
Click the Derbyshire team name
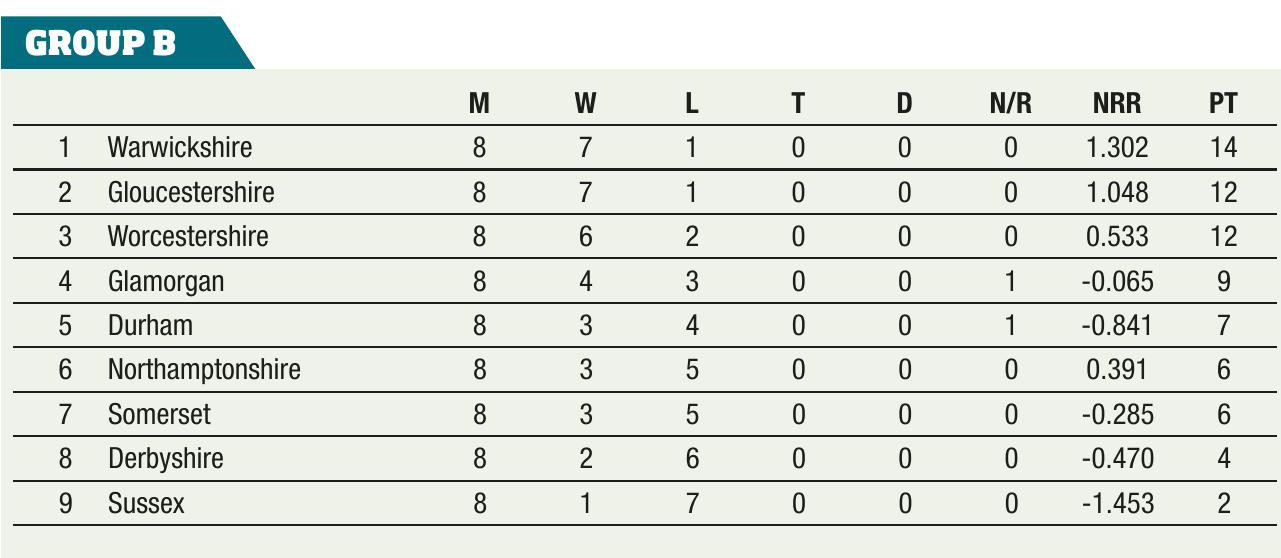pyautogui.click(x=165, y=459)
